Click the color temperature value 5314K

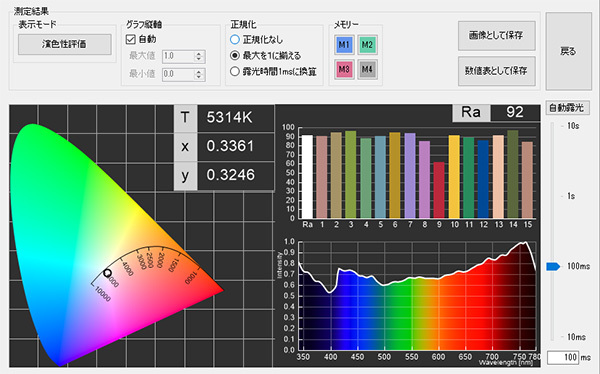[229, 118]
